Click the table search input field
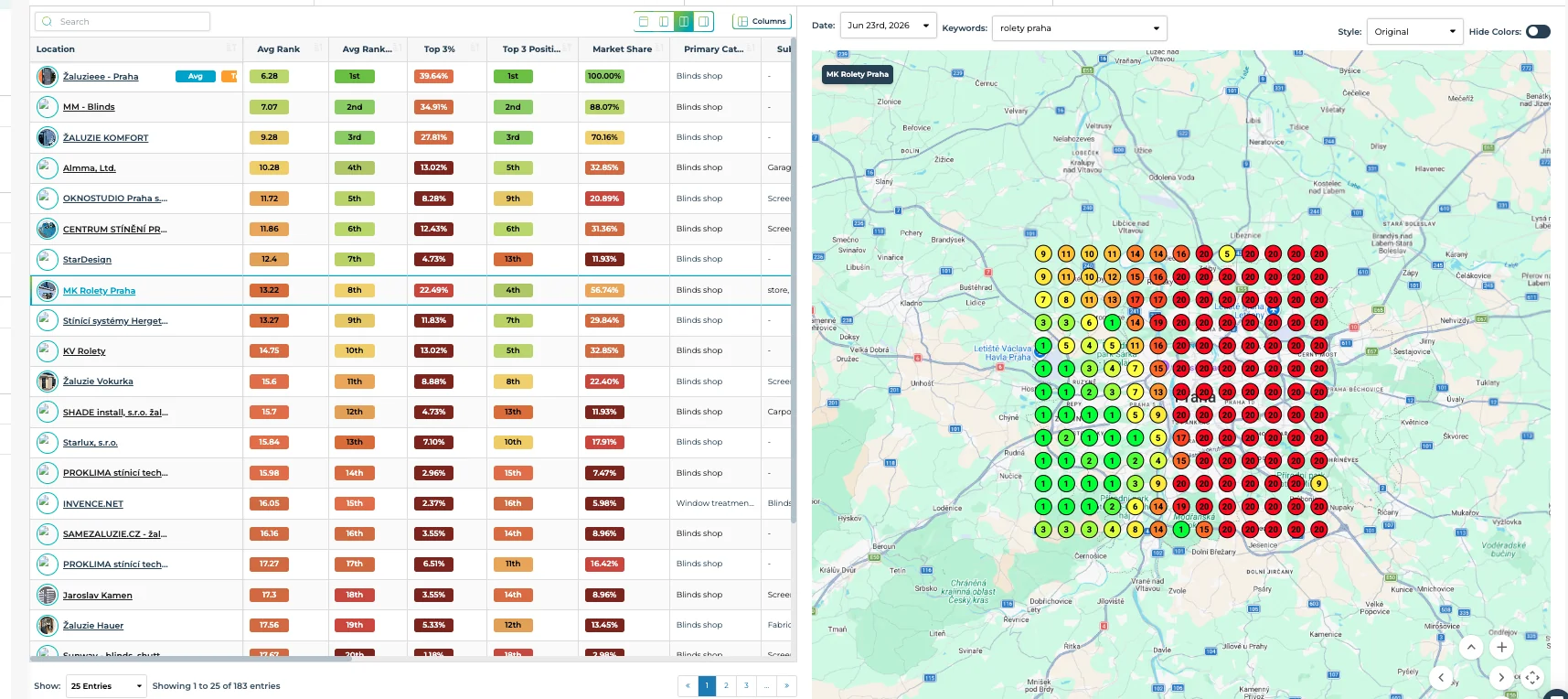The width and height of the screenshot is (1568, 699). point(123,21)
